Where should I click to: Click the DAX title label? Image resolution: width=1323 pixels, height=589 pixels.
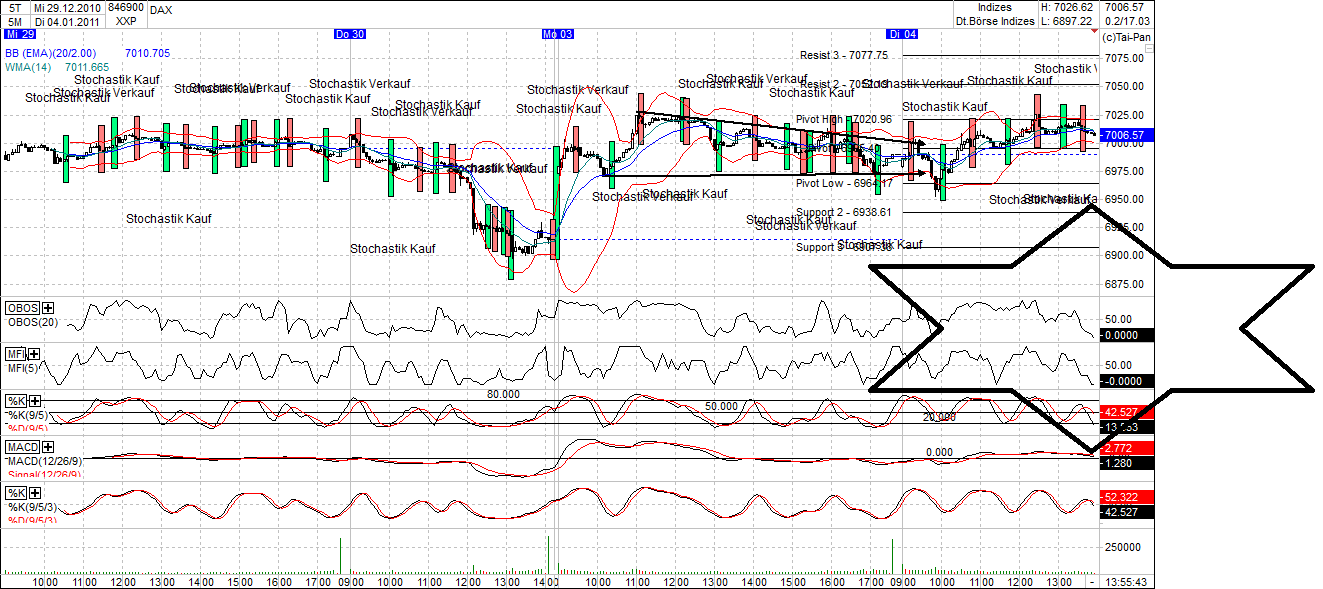163,10
